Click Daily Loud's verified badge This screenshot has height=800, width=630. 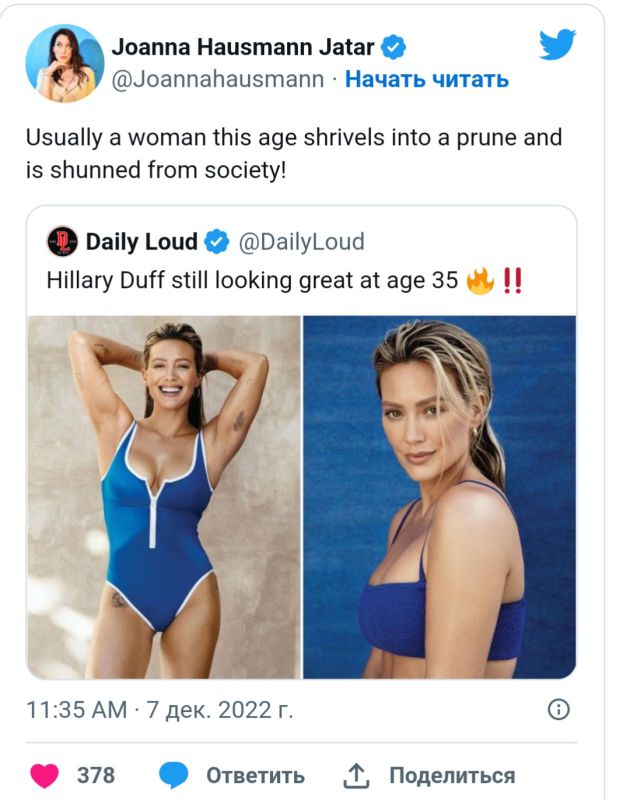(x=217, y=242)
